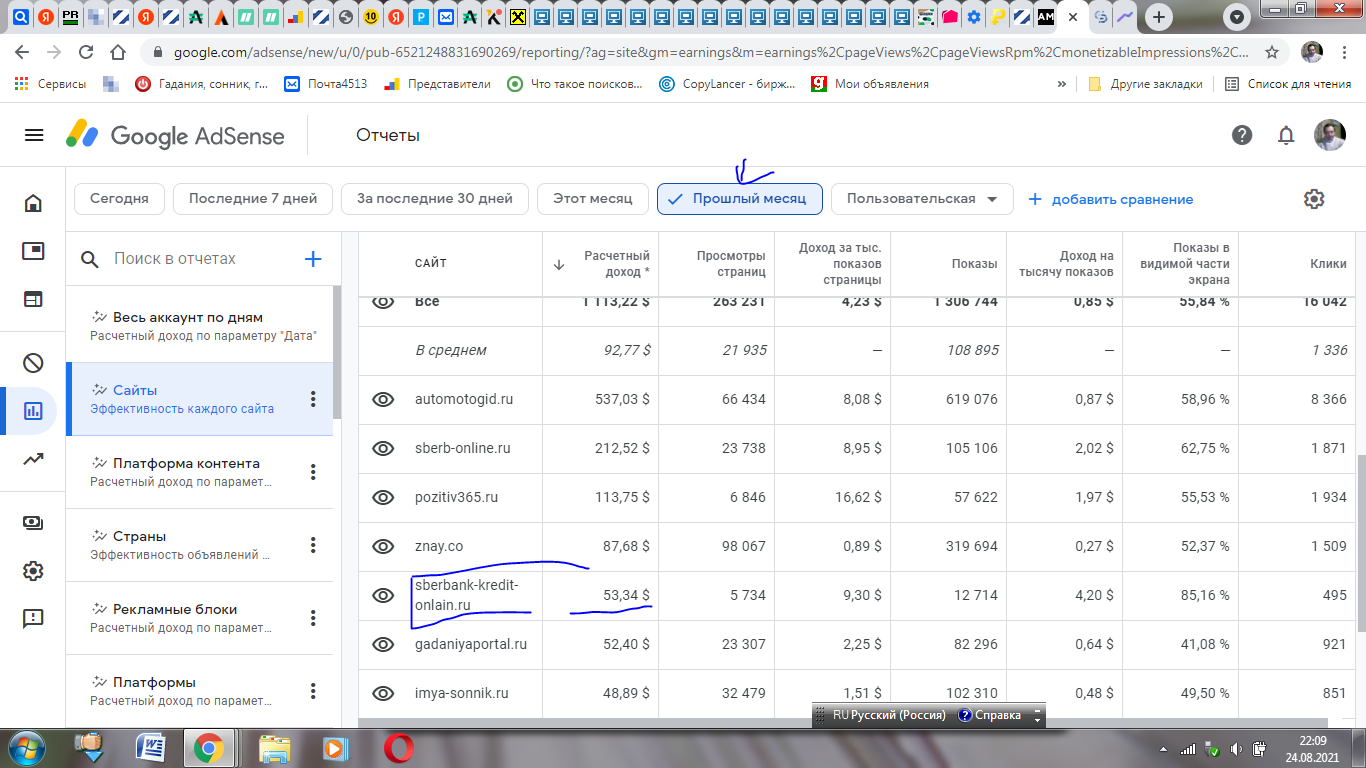Toggle the eye for sberb-online.ru row
This screenshot has height=768, width=1366.
tap(383, 448)
